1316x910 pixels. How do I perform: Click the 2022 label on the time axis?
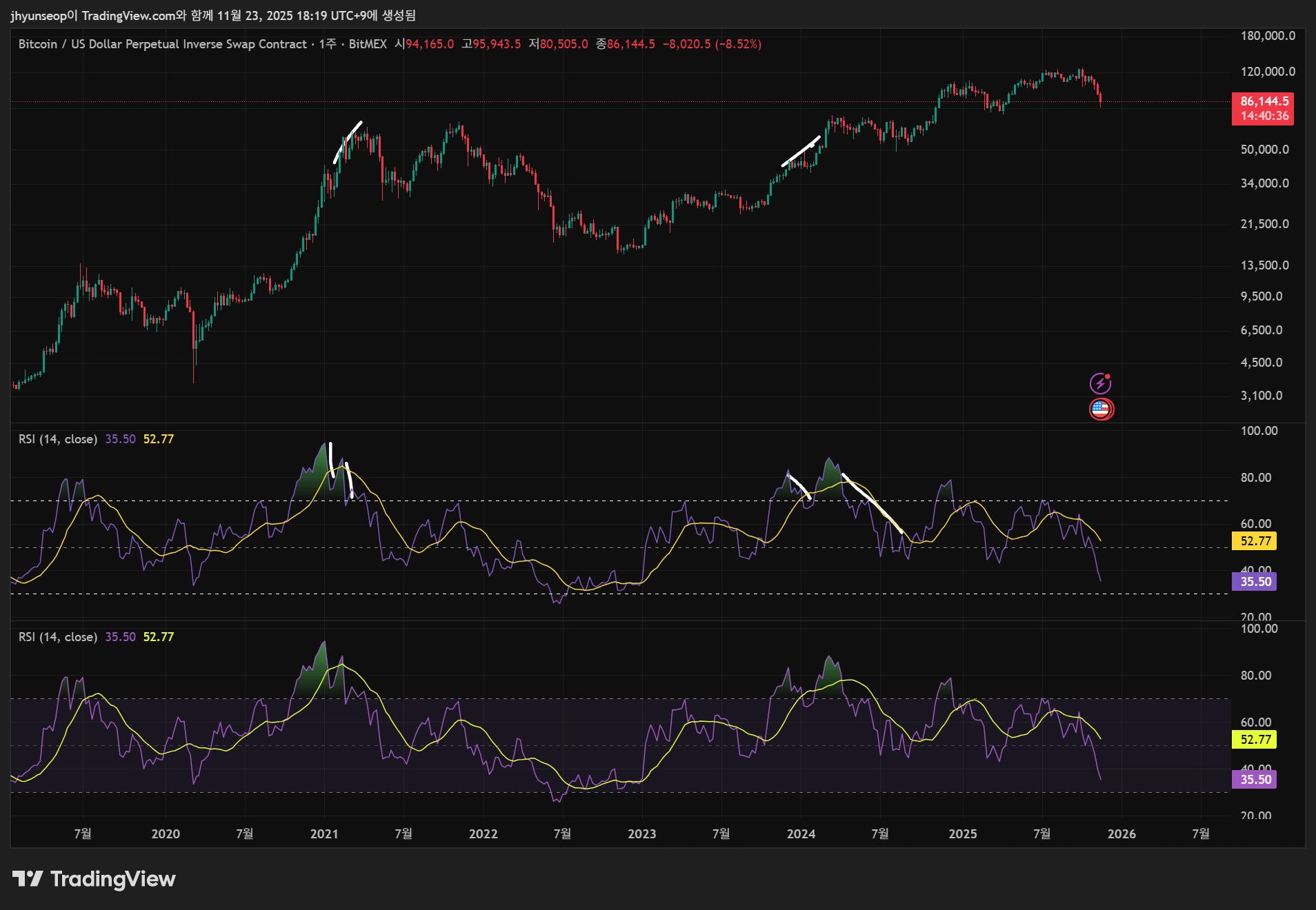[x=483, y=834]
